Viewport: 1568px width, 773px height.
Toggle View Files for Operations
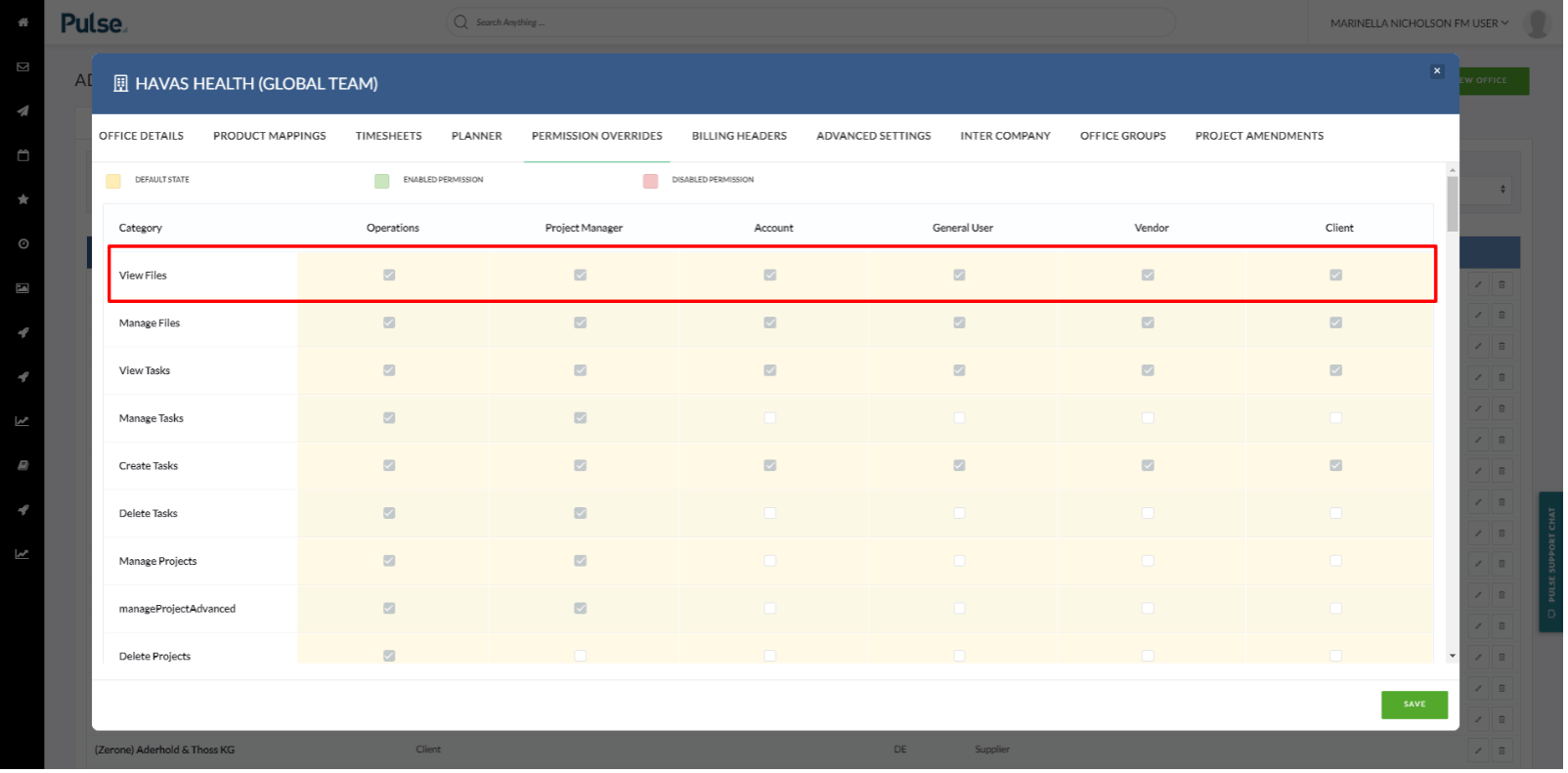click(390, 276)
